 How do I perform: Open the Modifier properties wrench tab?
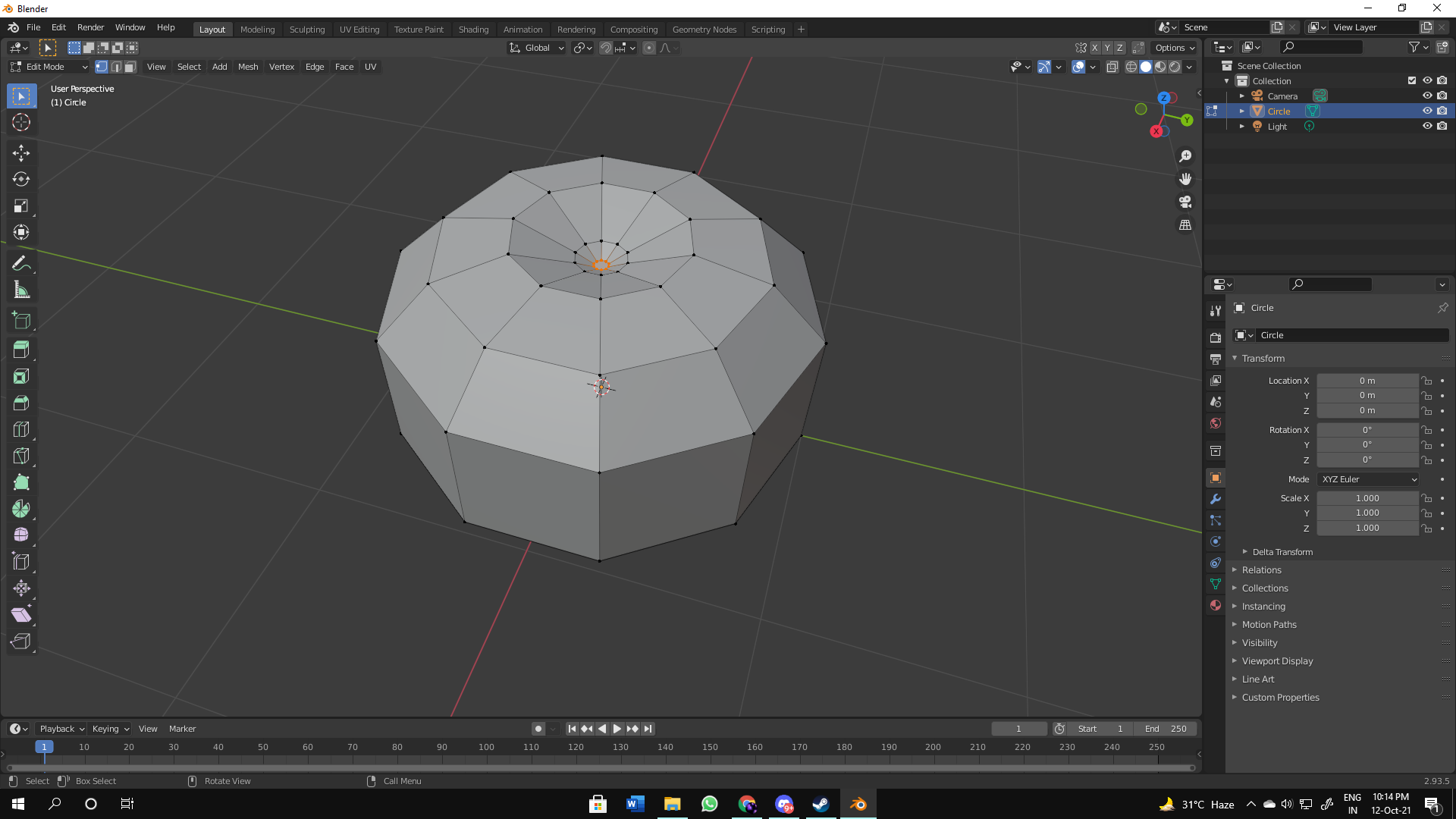point(1216,499)
